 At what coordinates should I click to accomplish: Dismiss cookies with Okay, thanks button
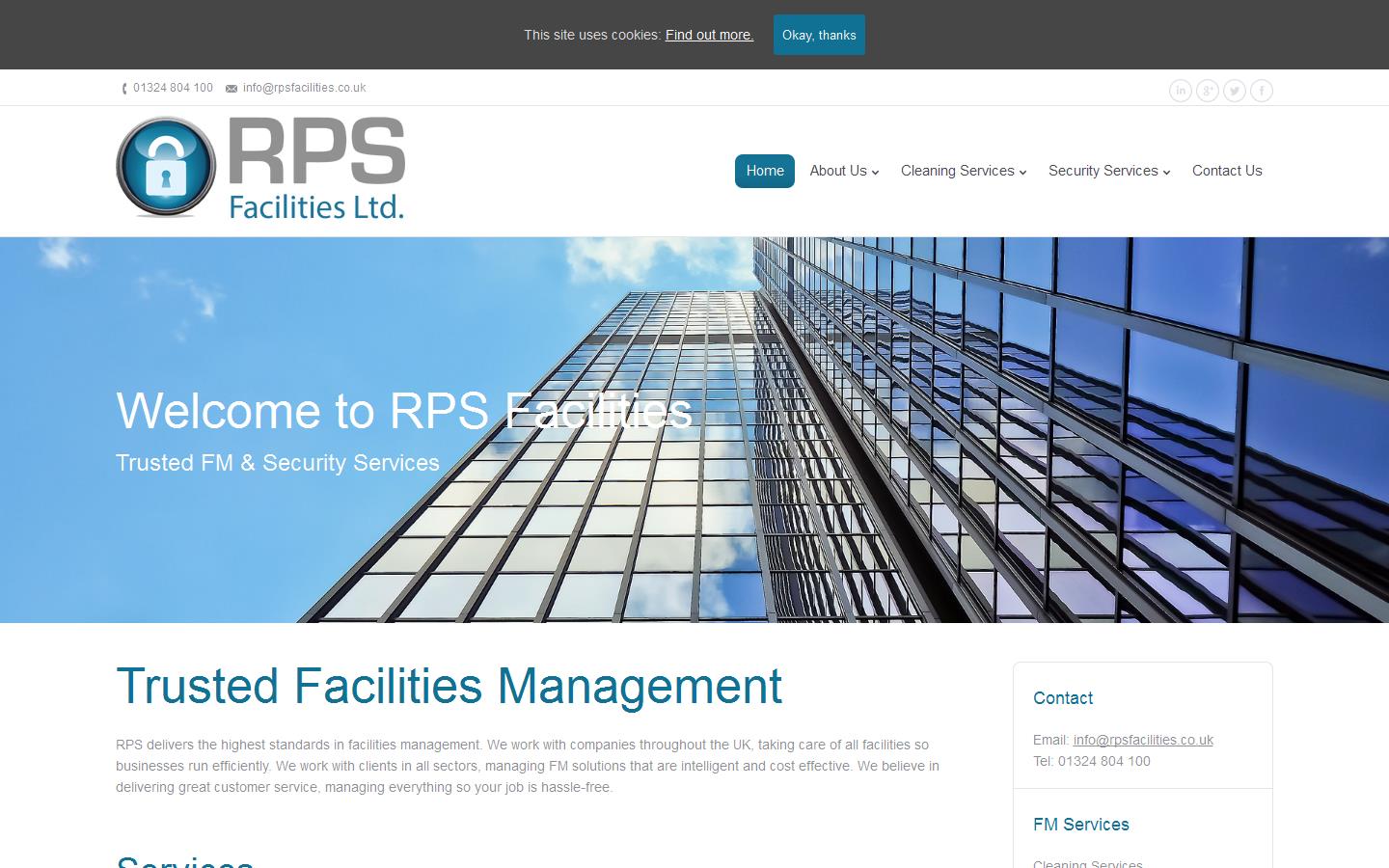coord(819,35)
